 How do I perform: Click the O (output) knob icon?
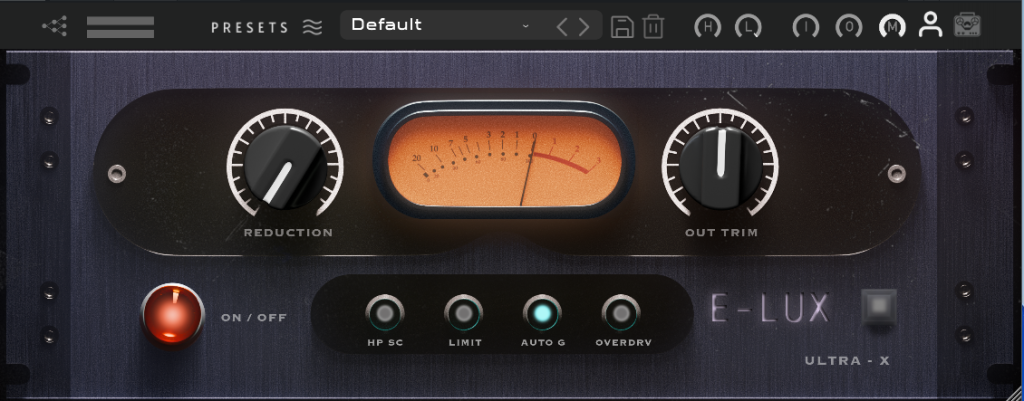pyautogui.click(x=849, y=26)
